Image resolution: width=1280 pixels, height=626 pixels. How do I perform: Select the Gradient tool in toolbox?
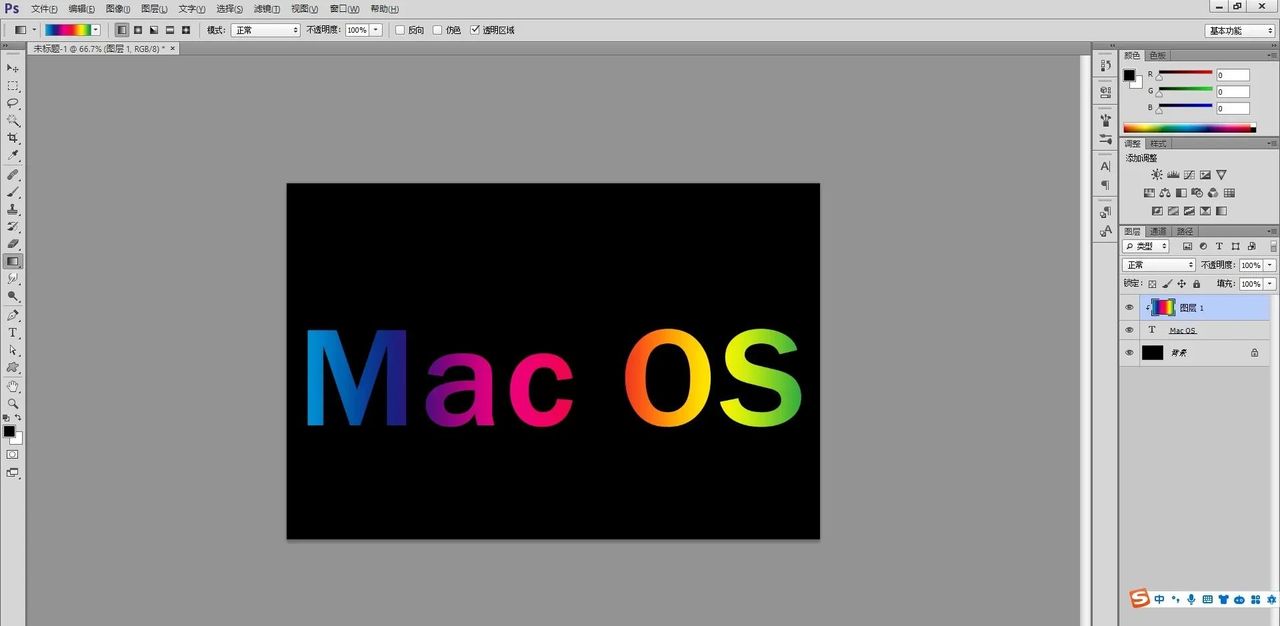(13, 261)
